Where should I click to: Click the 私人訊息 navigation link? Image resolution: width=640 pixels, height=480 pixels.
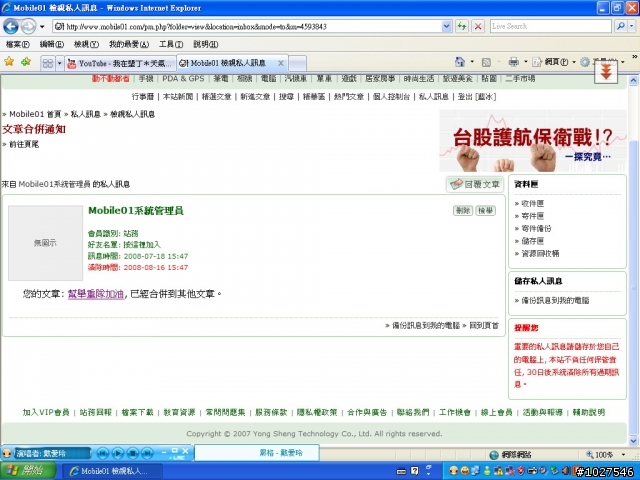433,97
